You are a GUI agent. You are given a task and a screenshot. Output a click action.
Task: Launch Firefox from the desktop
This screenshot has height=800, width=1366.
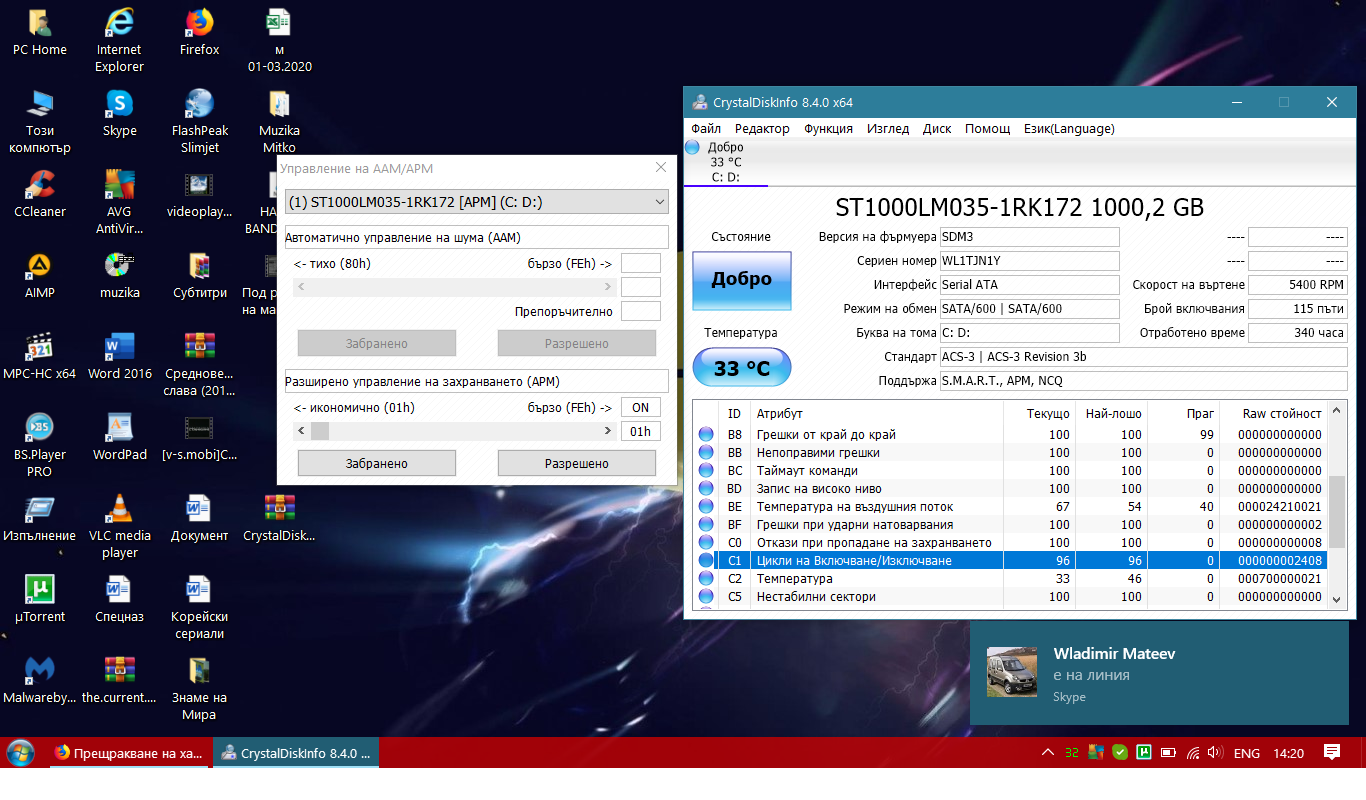click(x=200, y=24)
